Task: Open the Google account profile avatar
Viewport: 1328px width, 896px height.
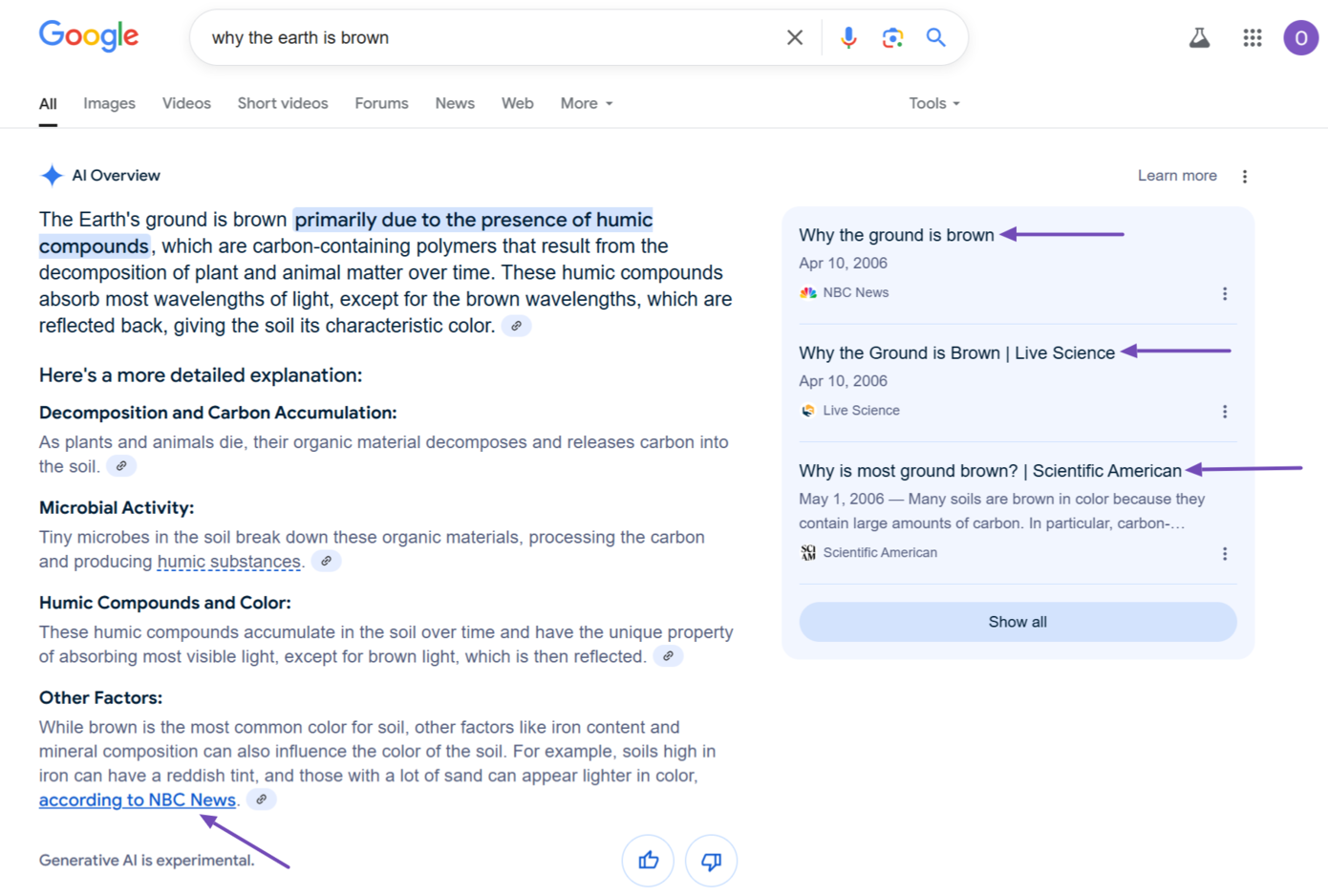Action: click(x=1300, y=37)
